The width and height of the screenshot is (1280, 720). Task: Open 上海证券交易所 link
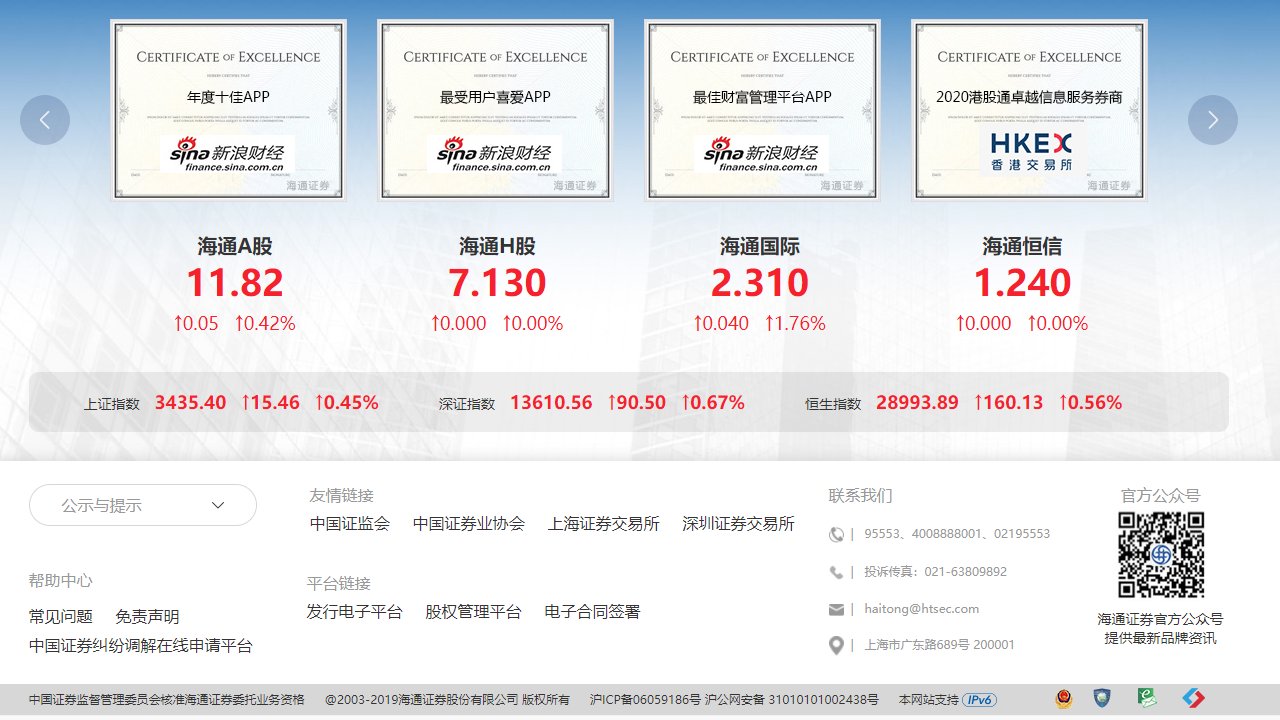[x=604, y=524]
